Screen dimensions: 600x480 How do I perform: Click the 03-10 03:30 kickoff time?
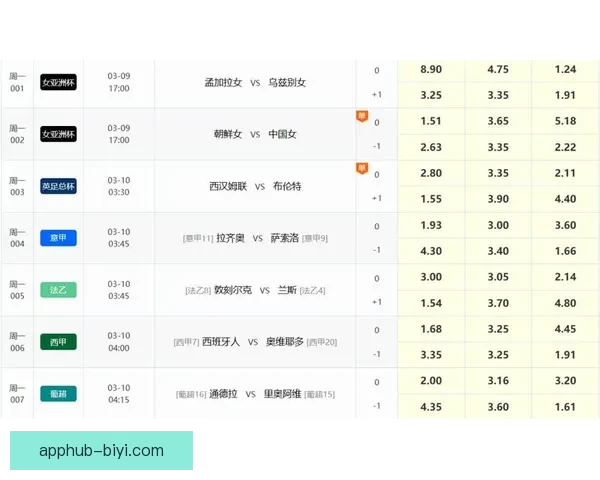pos(119,186)
